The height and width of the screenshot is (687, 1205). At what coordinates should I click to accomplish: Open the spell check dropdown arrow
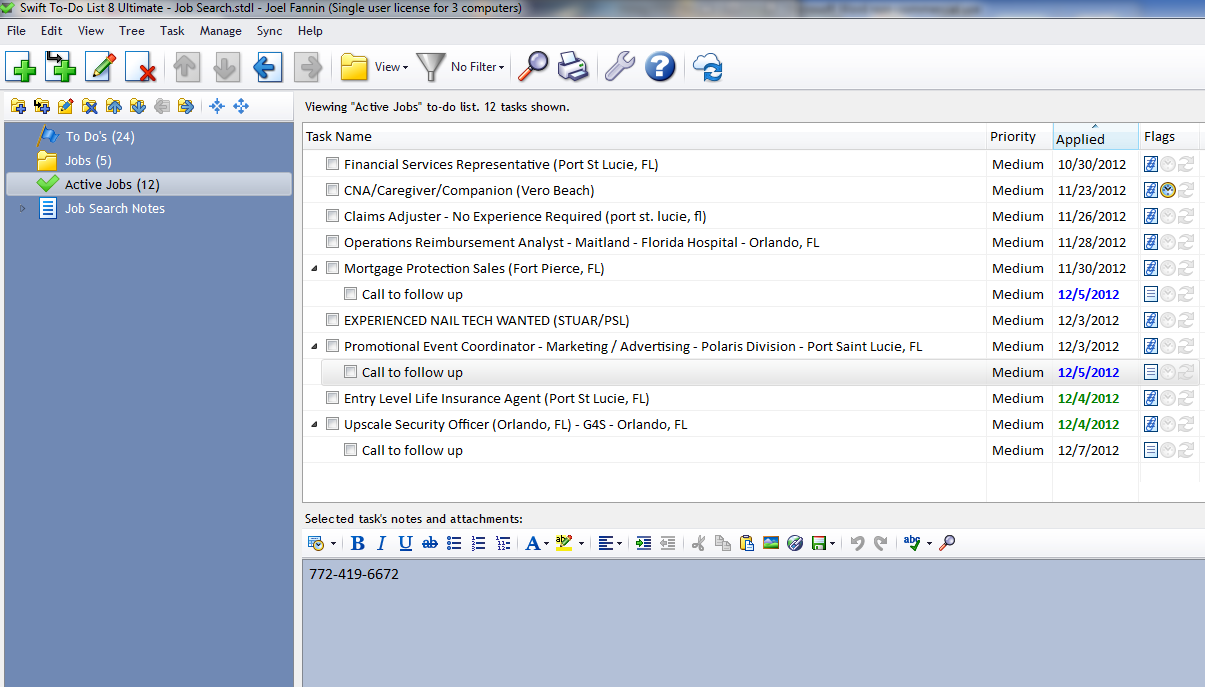(x=929, y=543)
